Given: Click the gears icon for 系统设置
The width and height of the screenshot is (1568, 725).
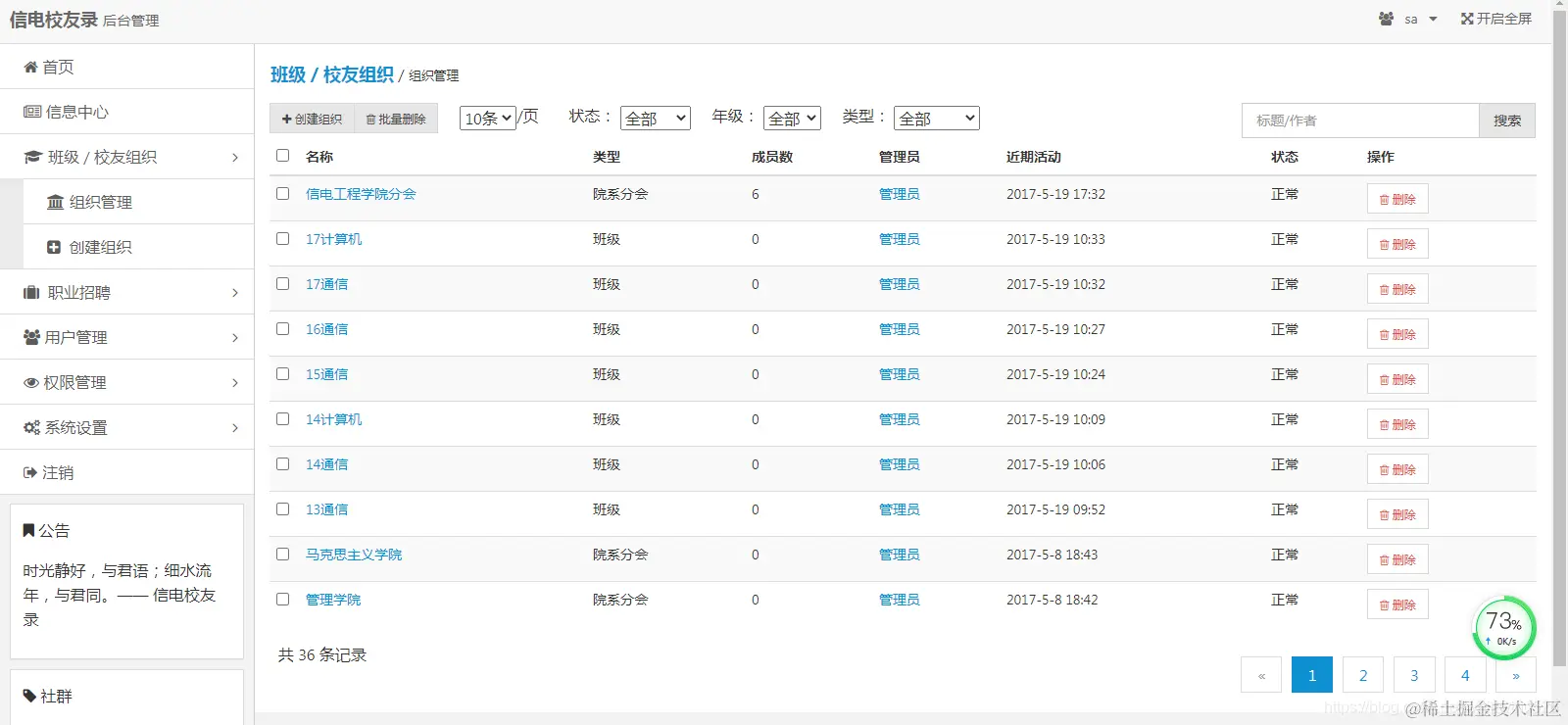Looking at the screenshot, I should [31, 427].
